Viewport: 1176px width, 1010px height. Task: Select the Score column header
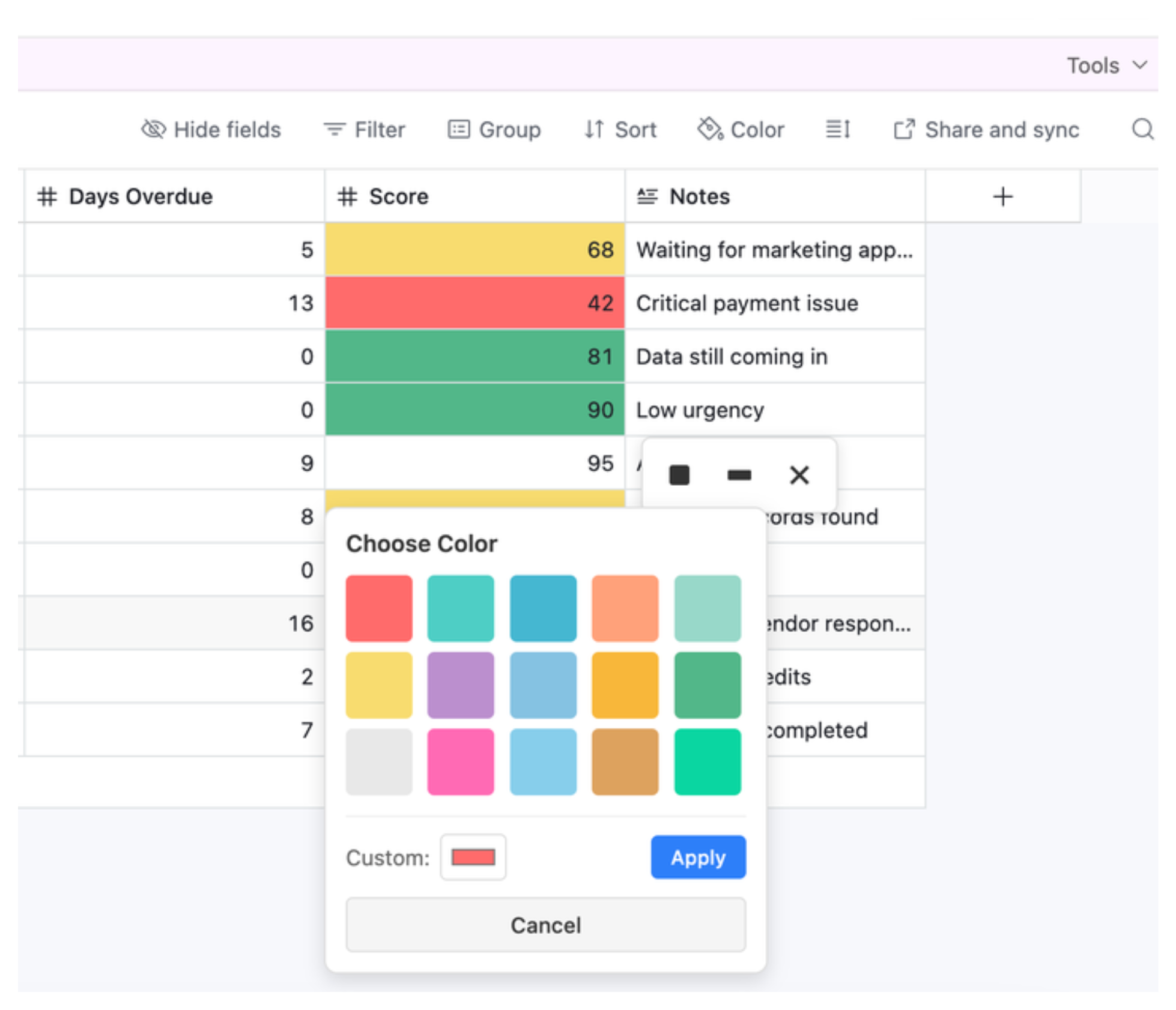point(398,196)
